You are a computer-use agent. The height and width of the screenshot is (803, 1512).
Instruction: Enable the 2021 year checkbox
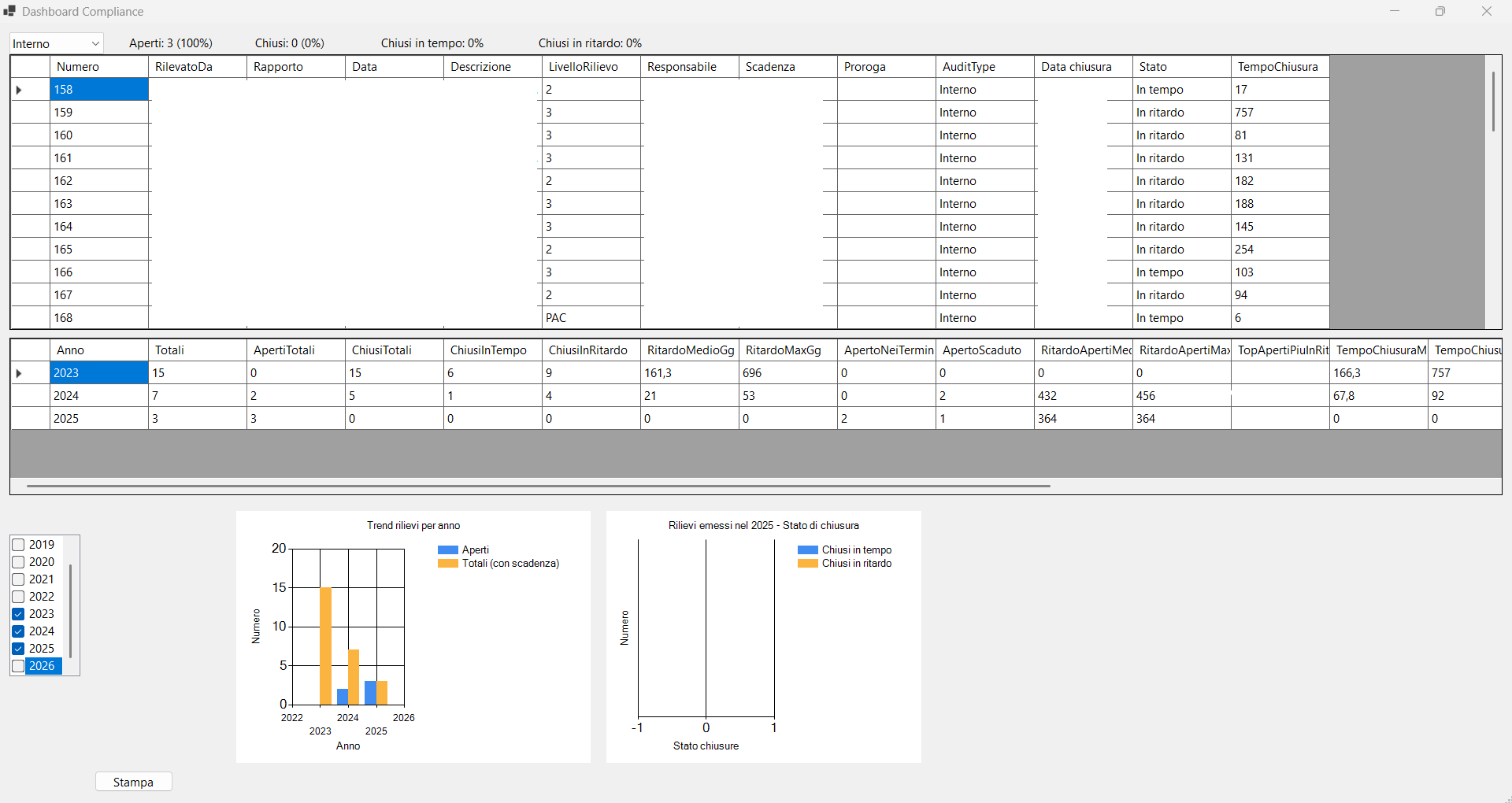[18, 579]
